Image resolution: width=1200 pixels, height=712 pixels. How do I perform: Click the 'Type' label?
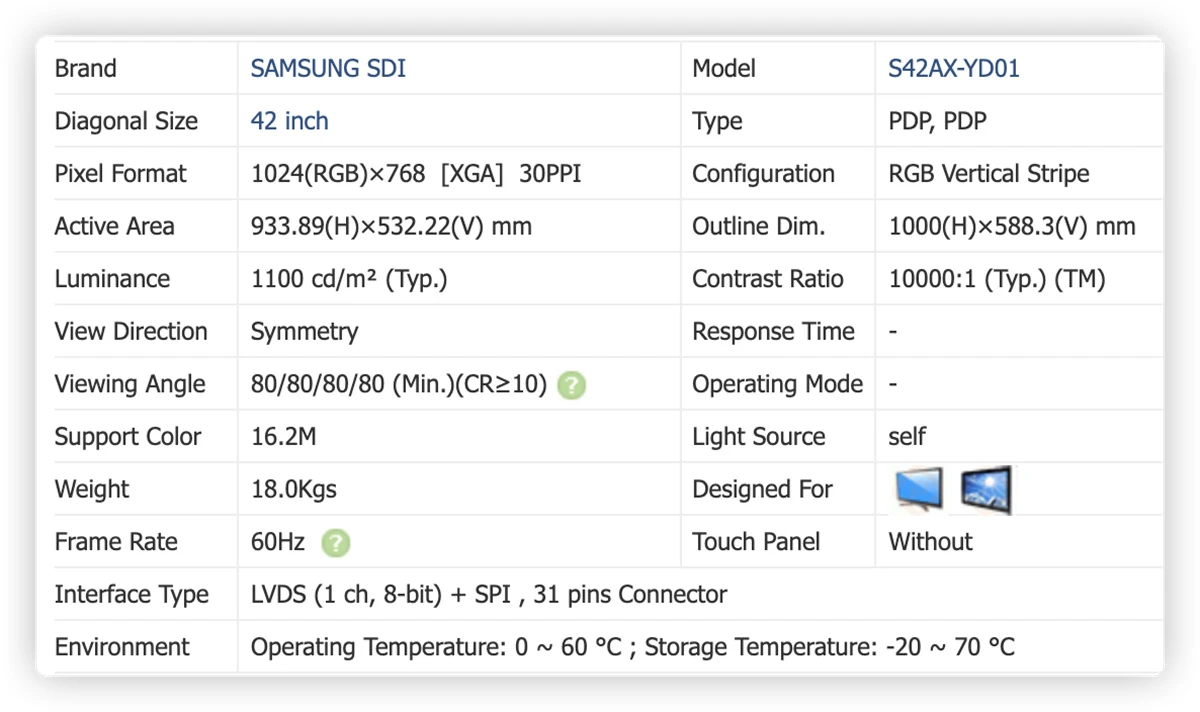point(717,122)
